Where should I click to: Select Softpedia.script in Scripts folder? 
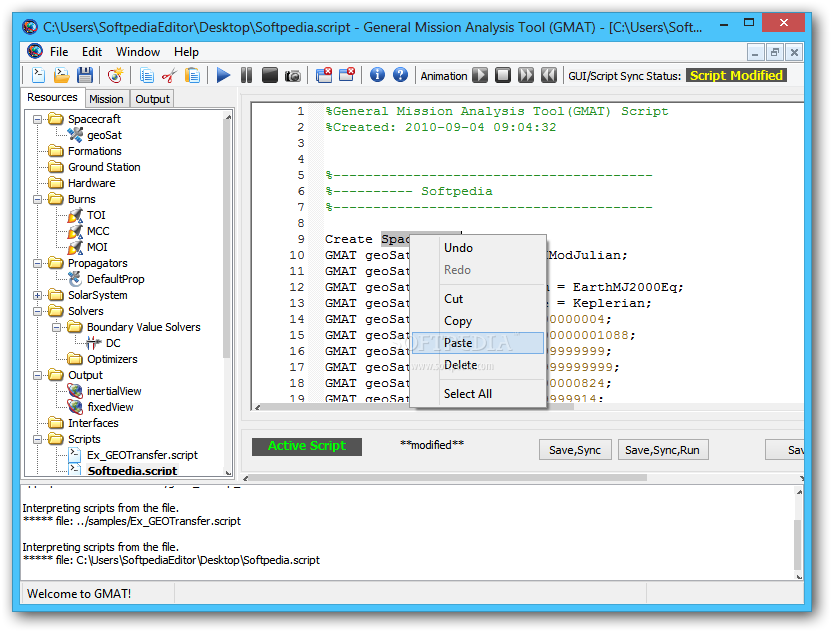(133, 470)
